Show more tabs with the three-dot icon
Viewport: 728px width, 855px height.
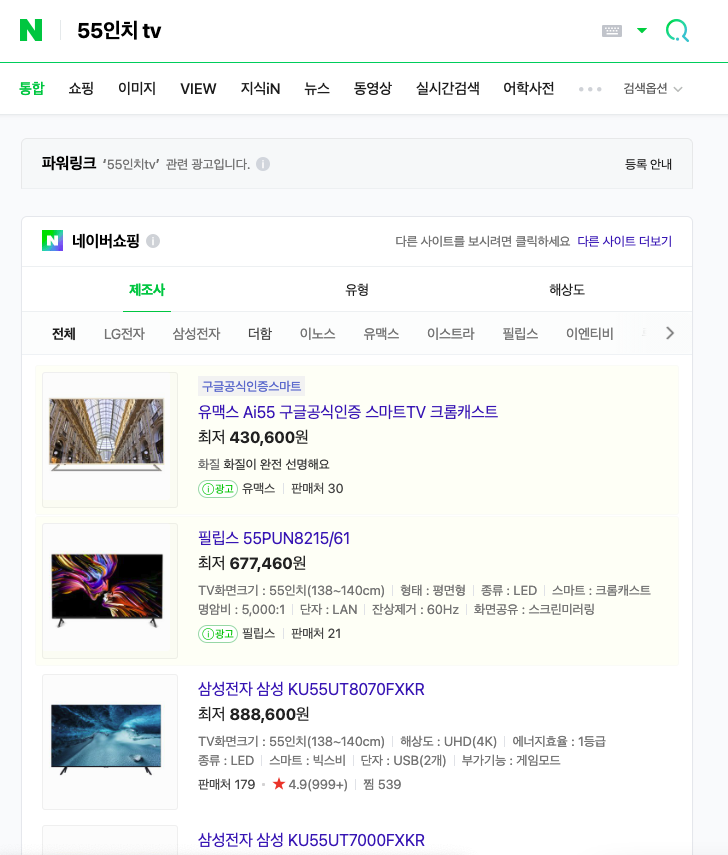coord(590,89)
